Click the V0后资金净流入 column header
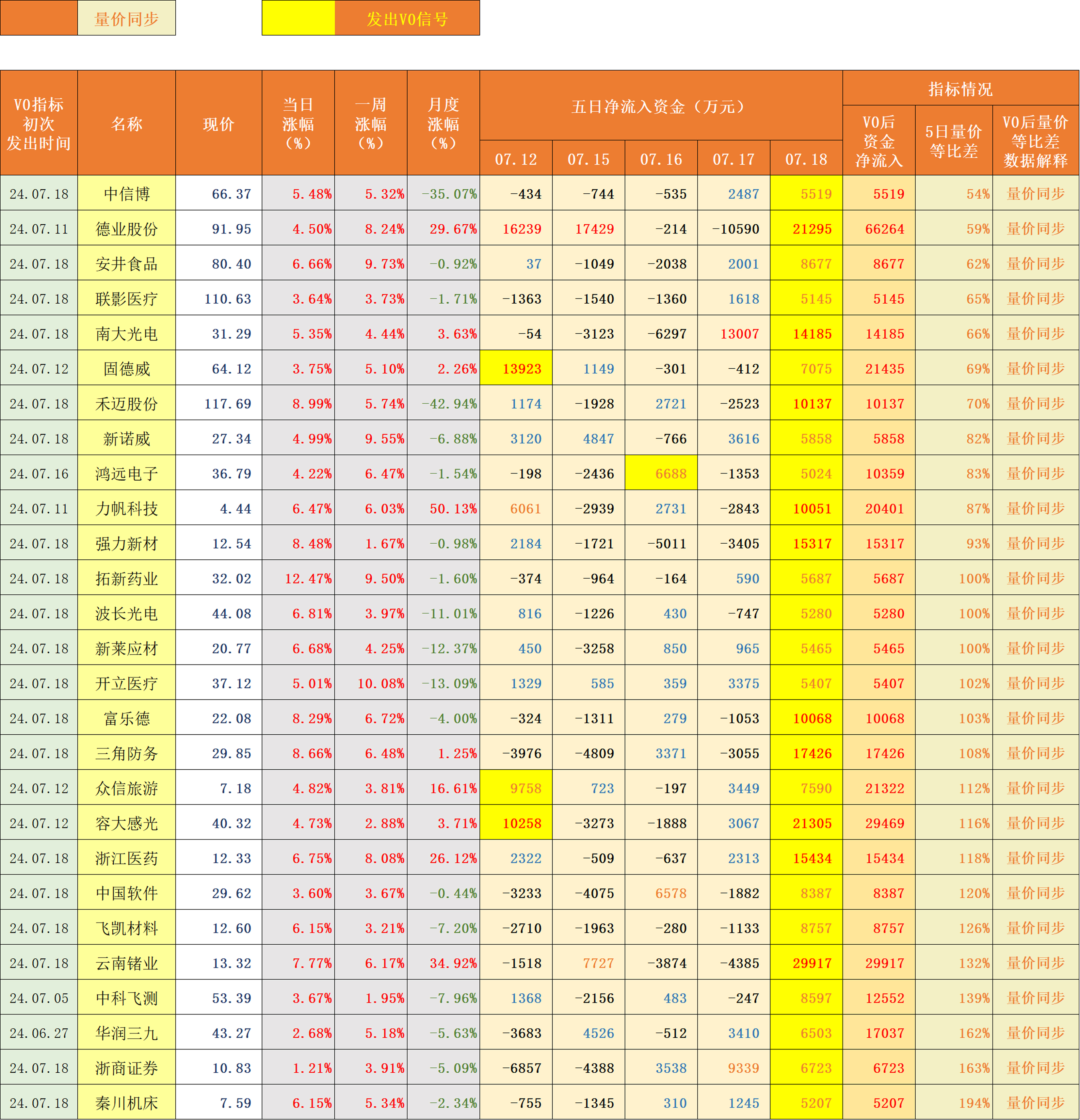 [879, 140]
